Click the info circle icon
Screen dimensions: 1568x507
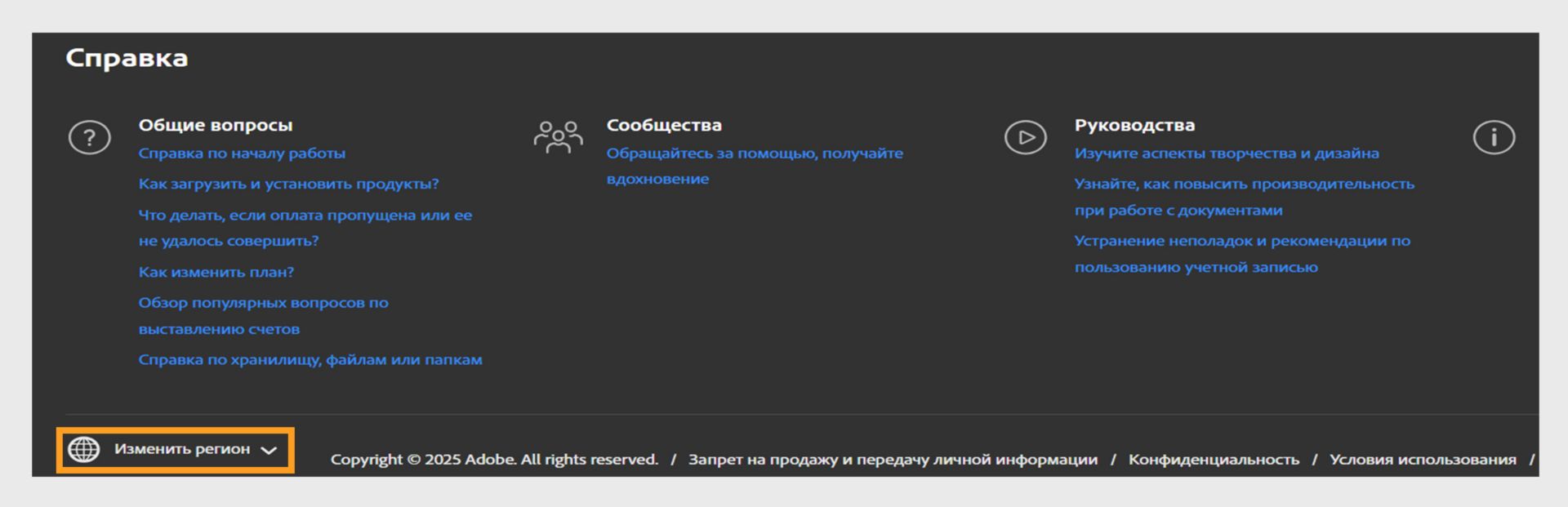(1494, 137)
